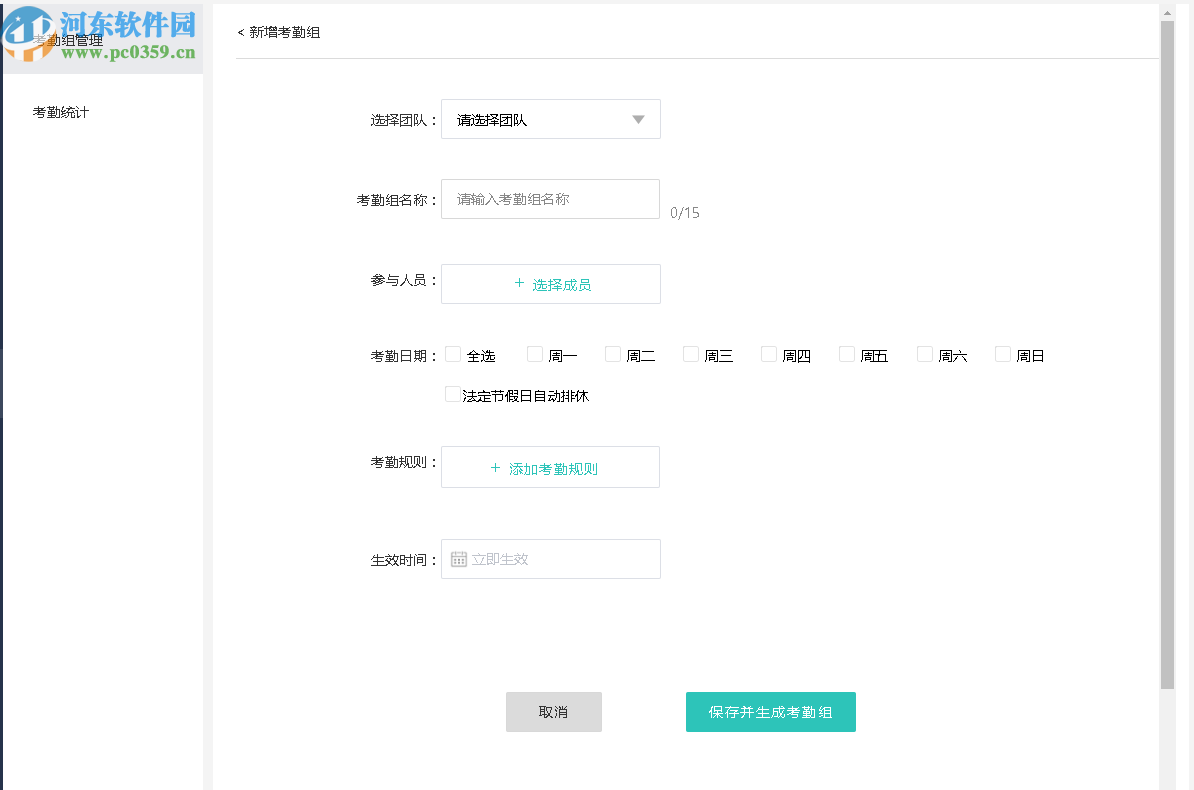Check the 周六 checkbox
1194x790 pixels.
[x=924, y=353]
